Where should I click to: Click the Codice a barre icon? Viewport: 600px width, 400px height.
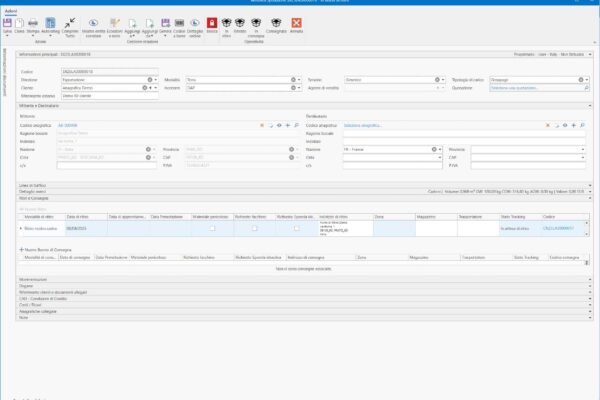pos(179,23)
